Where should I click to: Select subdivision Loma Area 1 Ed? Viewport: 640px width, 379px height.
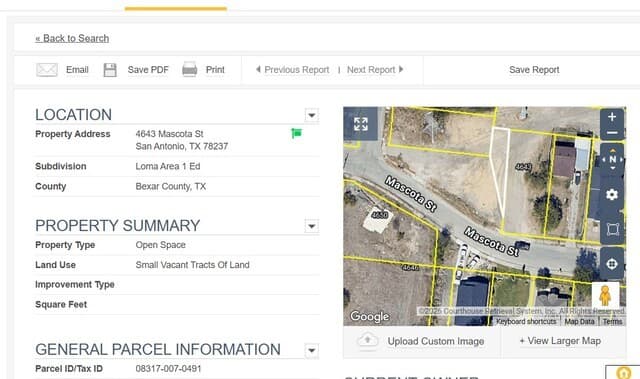168,166
